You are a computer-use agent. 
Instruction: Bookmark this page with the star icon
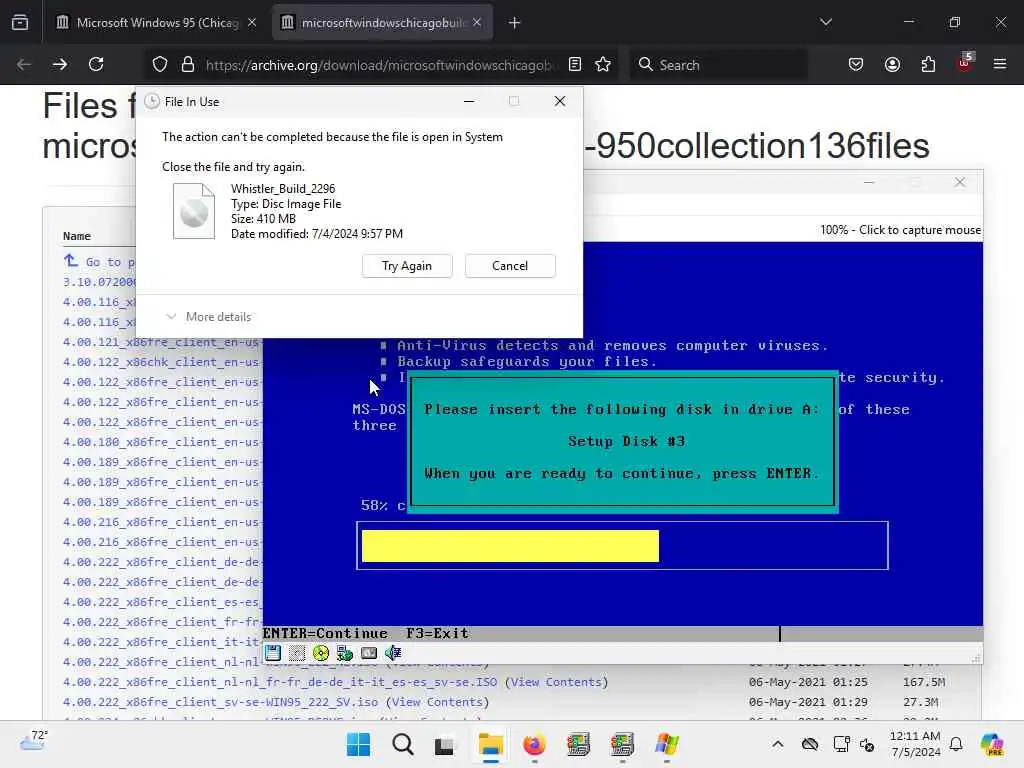click(603, 64)
